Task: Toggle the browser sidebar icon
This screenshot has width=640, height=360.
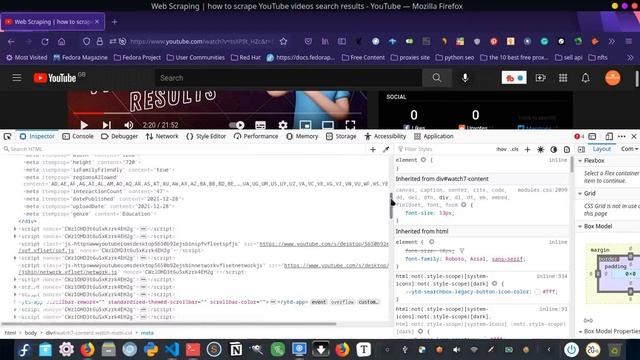Action: tap(342, 41)
